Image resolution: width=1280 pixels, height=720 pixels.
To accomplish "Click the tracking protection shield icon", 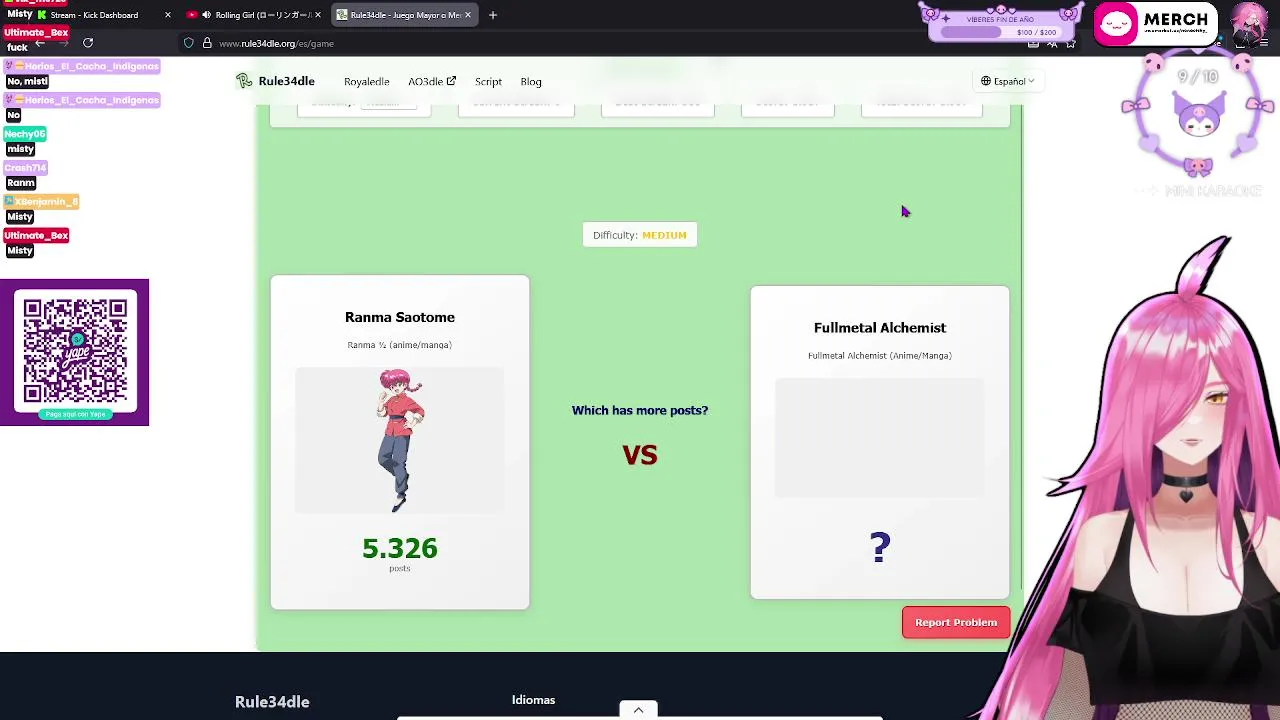I will (188, 43).
